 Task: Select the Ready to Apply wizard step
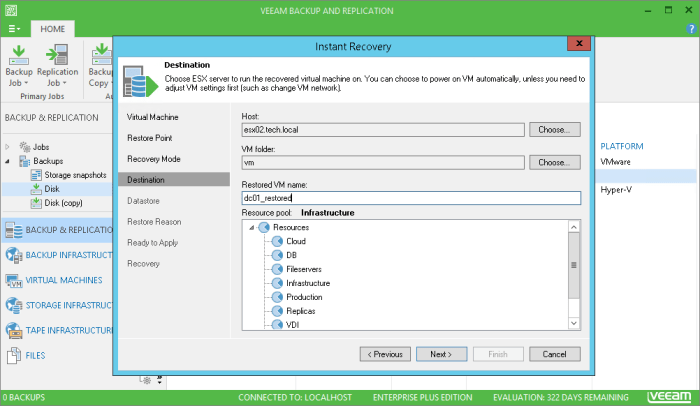pyautogui.click(x=152, y=243)
